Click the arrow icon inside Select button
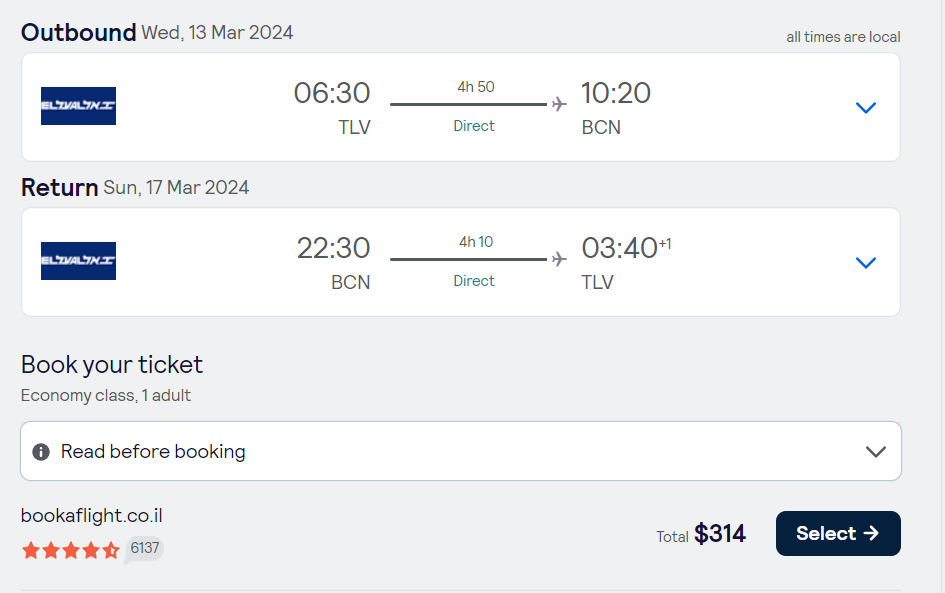 click(871, 533)
